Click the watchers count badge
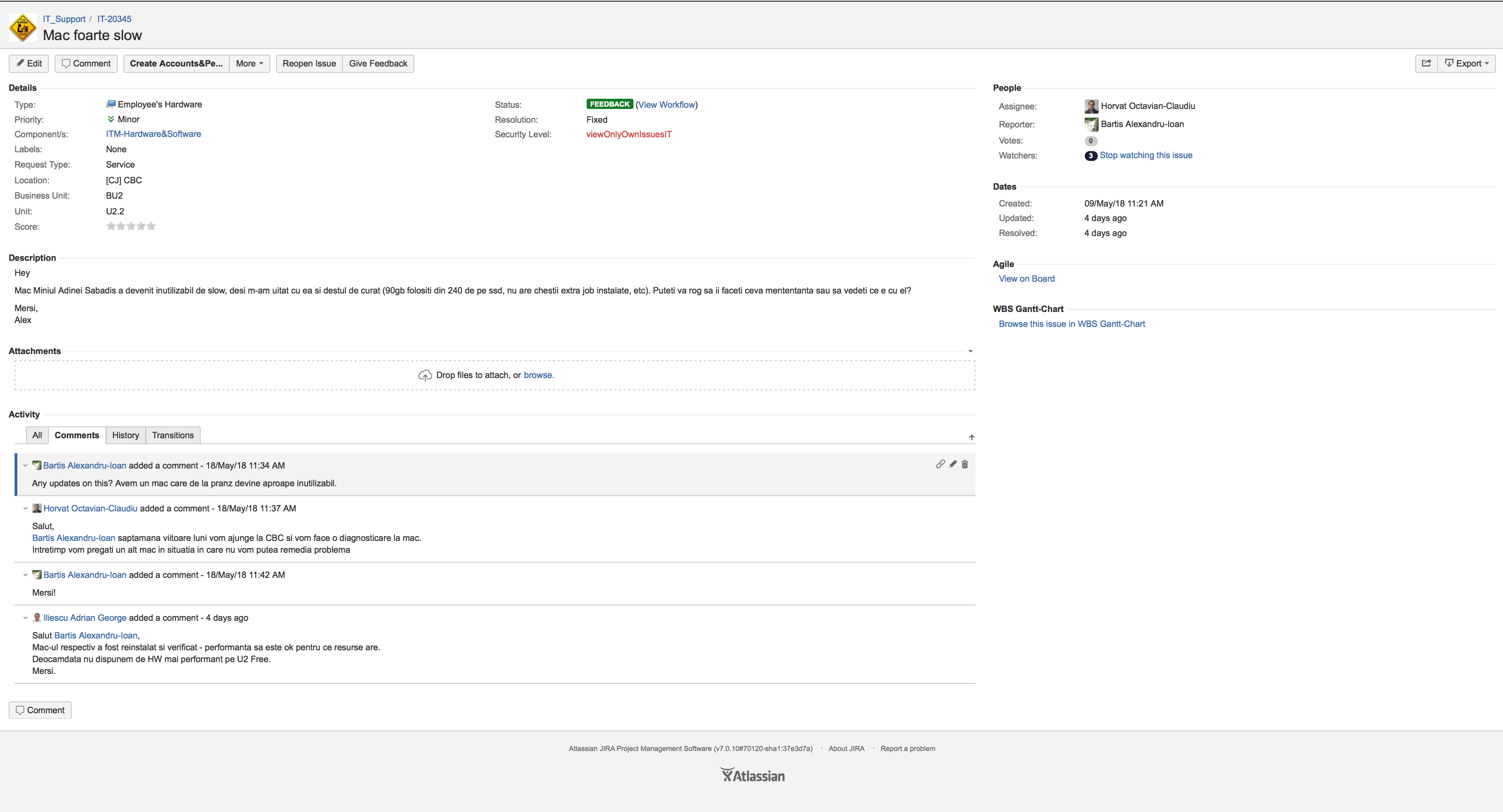This screenshot has height=812, width=1503. tap(1091, 156)
